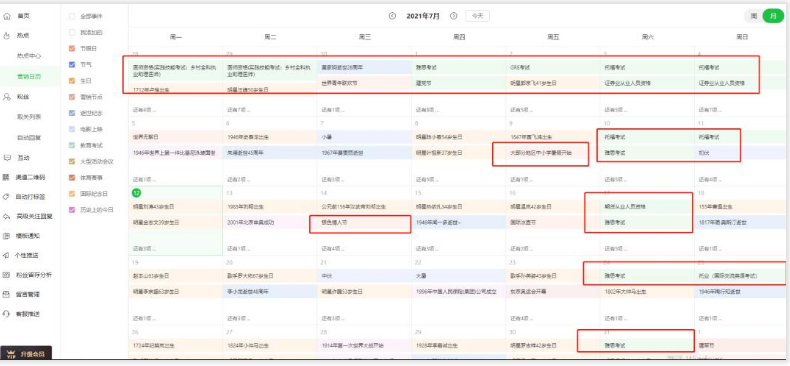Select 营销日历 marketing calendar sidebar item
The height and width of the screenshot is (366, 790).
(x=29, y=77)
